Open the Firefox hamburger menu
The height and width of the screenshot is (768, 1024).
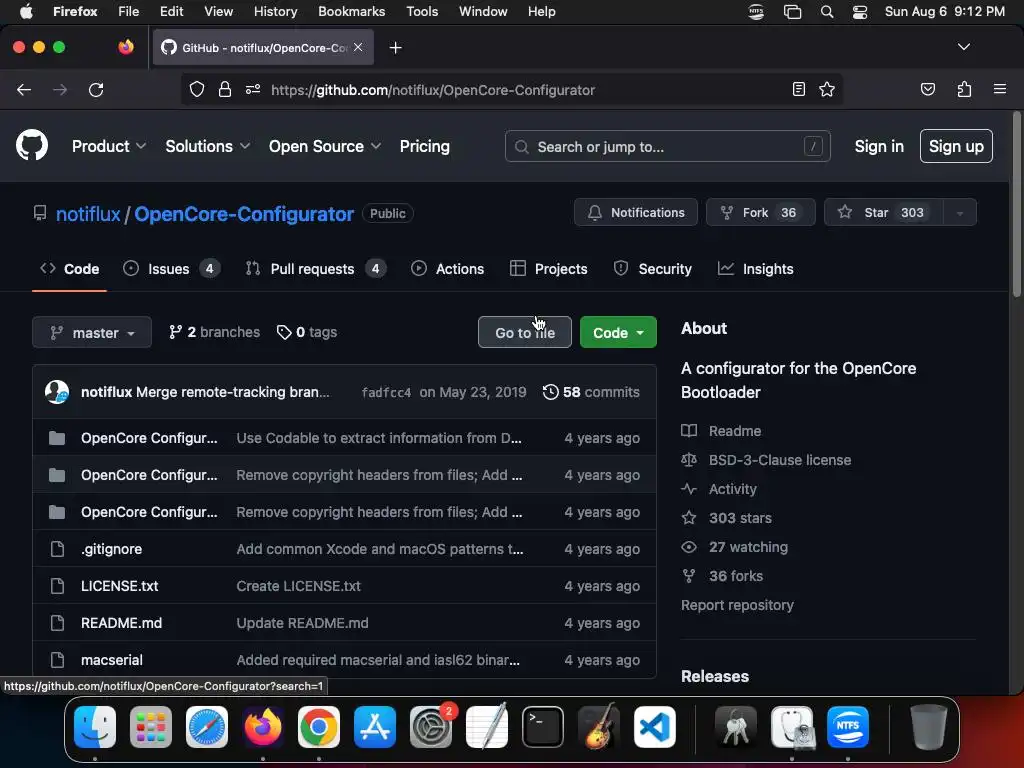tap(999, 89)
